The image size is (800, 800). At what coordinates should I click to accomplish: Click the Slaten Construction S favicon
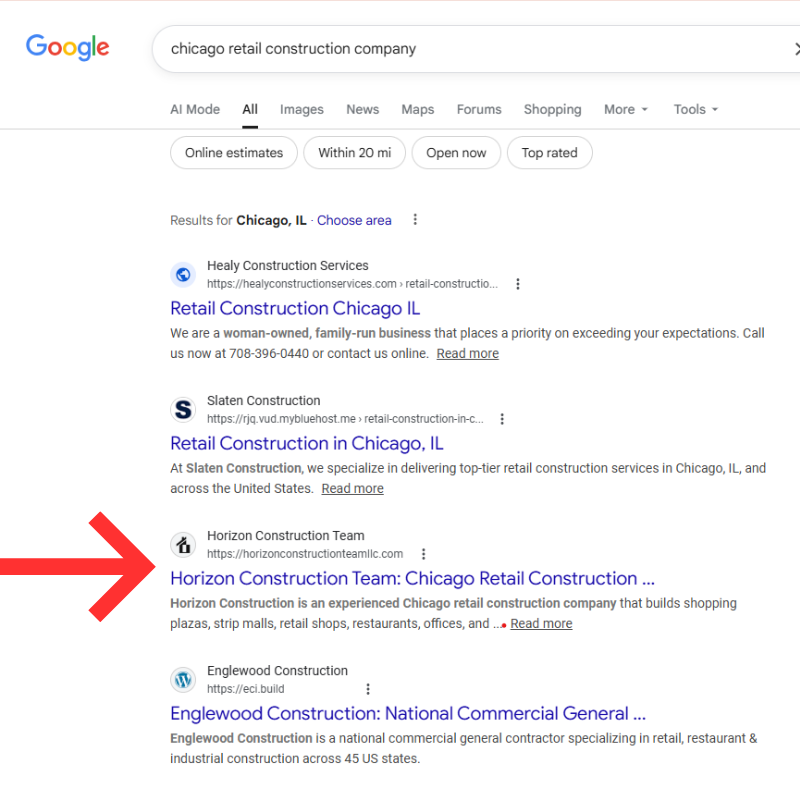point(183,409)
